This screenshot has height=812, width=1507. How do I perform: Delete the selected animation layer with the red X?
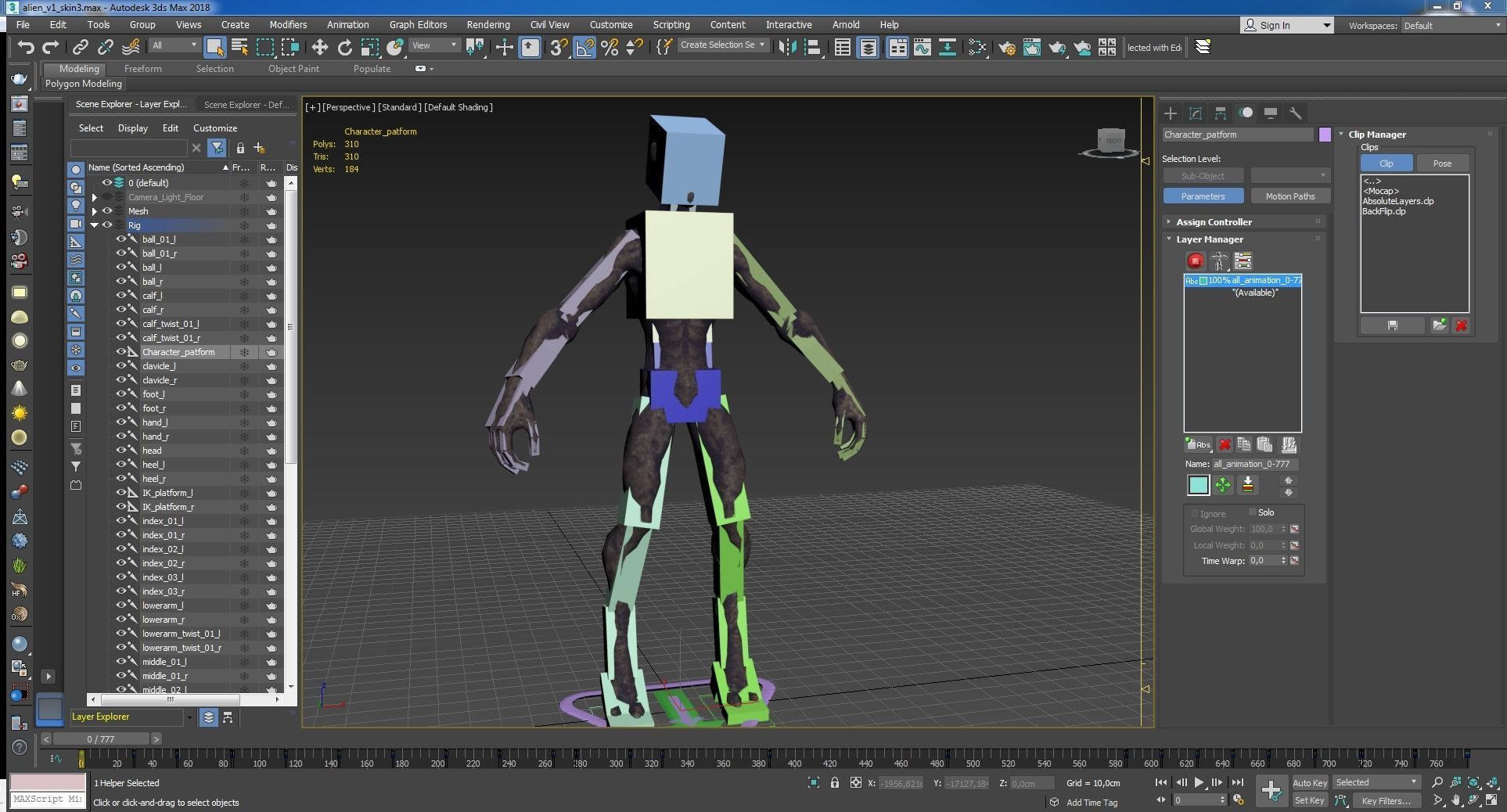(1225, 445)
